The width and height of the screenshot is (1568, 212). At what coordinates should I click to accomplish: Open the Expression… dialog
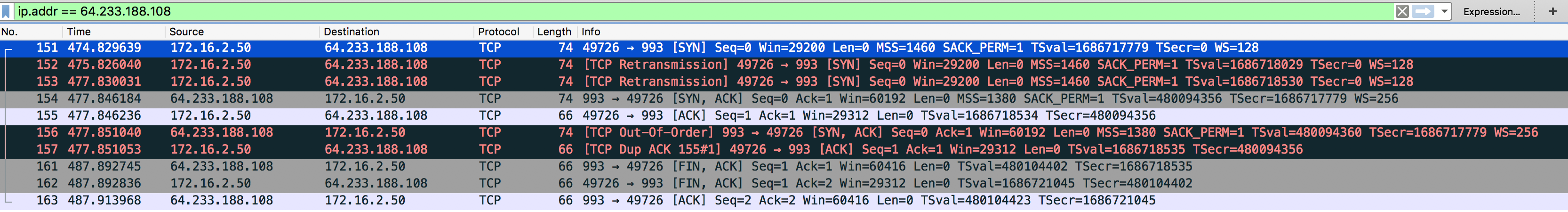tap(1491, 12)
